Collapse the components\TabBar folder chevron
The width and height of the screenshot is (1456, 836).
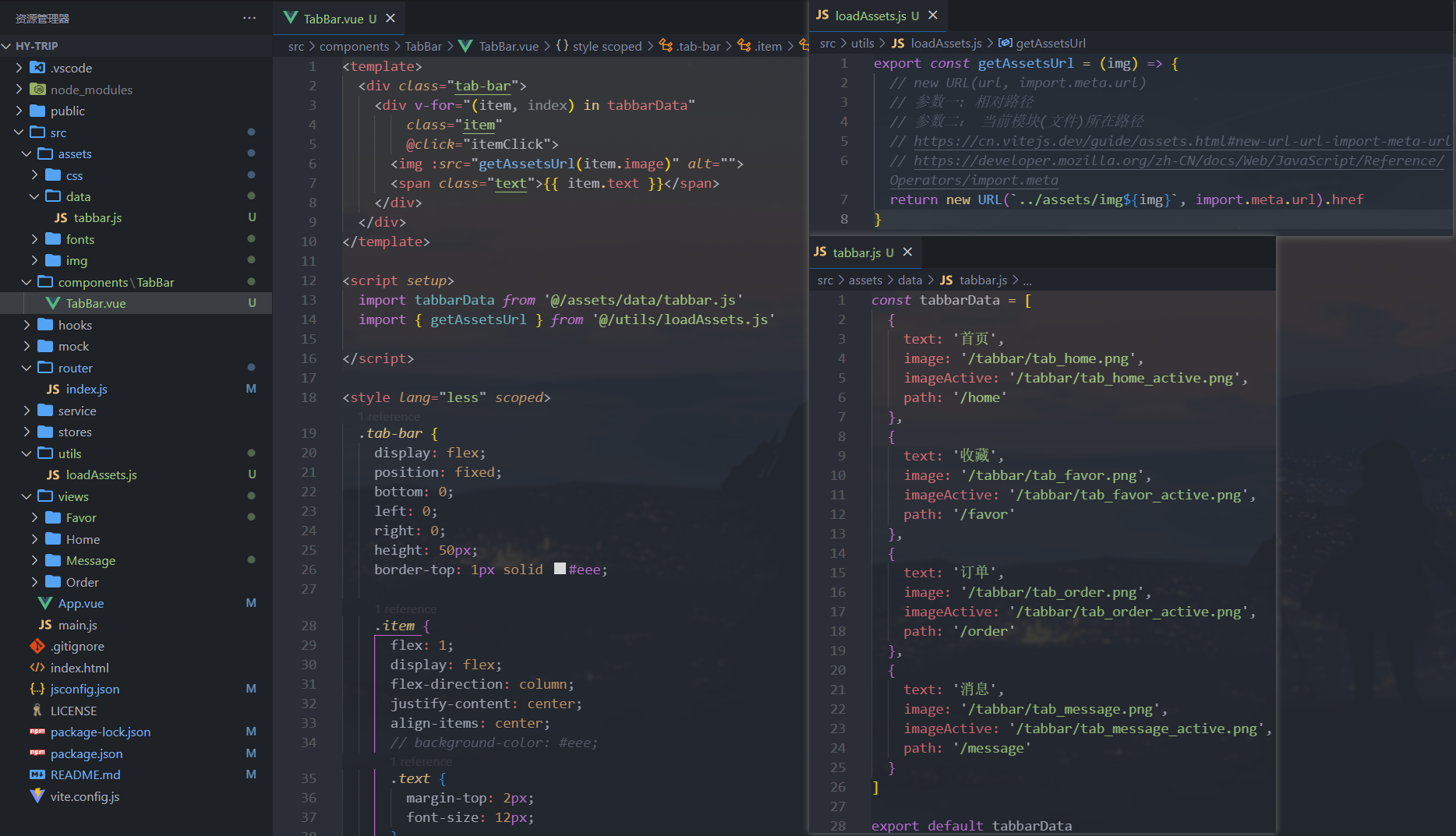(x=27, y=282)
